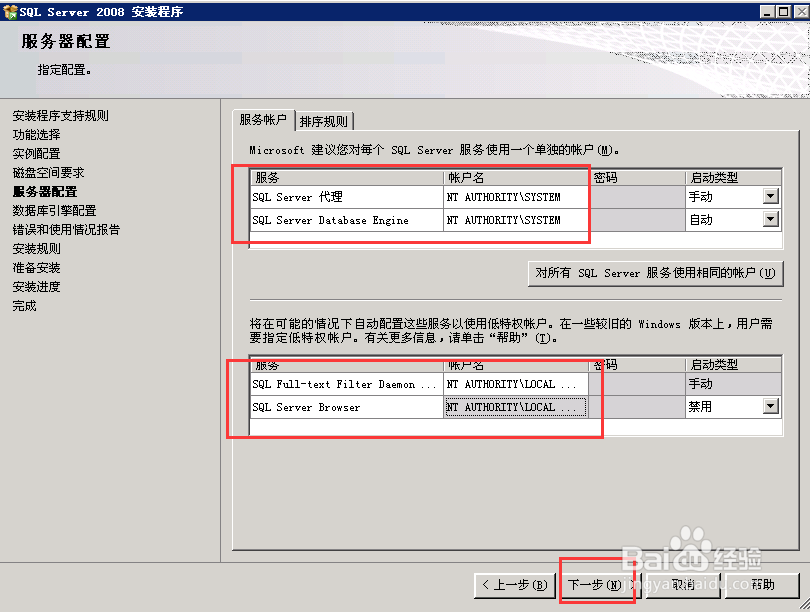This screenshot has height=612, width=810.
Task: Click the 启动类型 column header in lower table
Action: 733,365
